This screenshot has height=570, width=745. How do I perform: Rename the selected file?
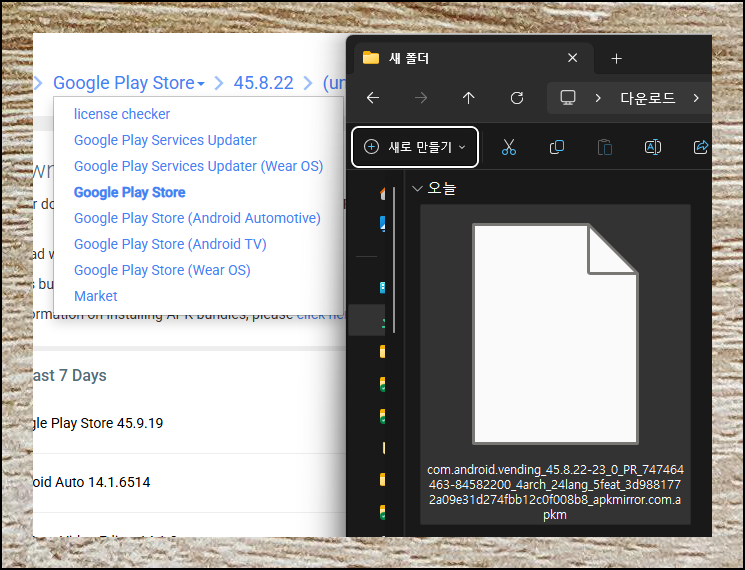[x=653, y=147]
